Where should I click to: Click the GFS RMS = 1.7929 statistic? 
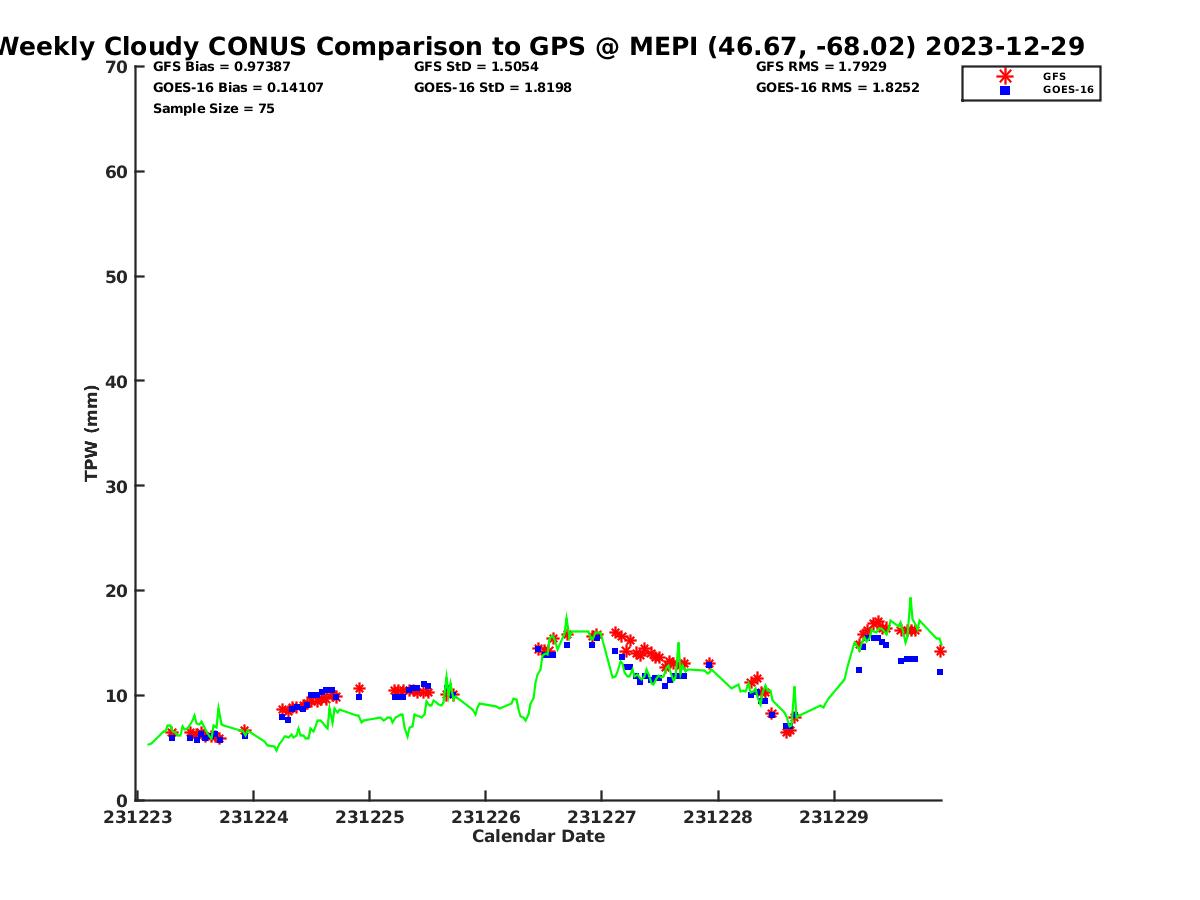click(x=820, y=66)
